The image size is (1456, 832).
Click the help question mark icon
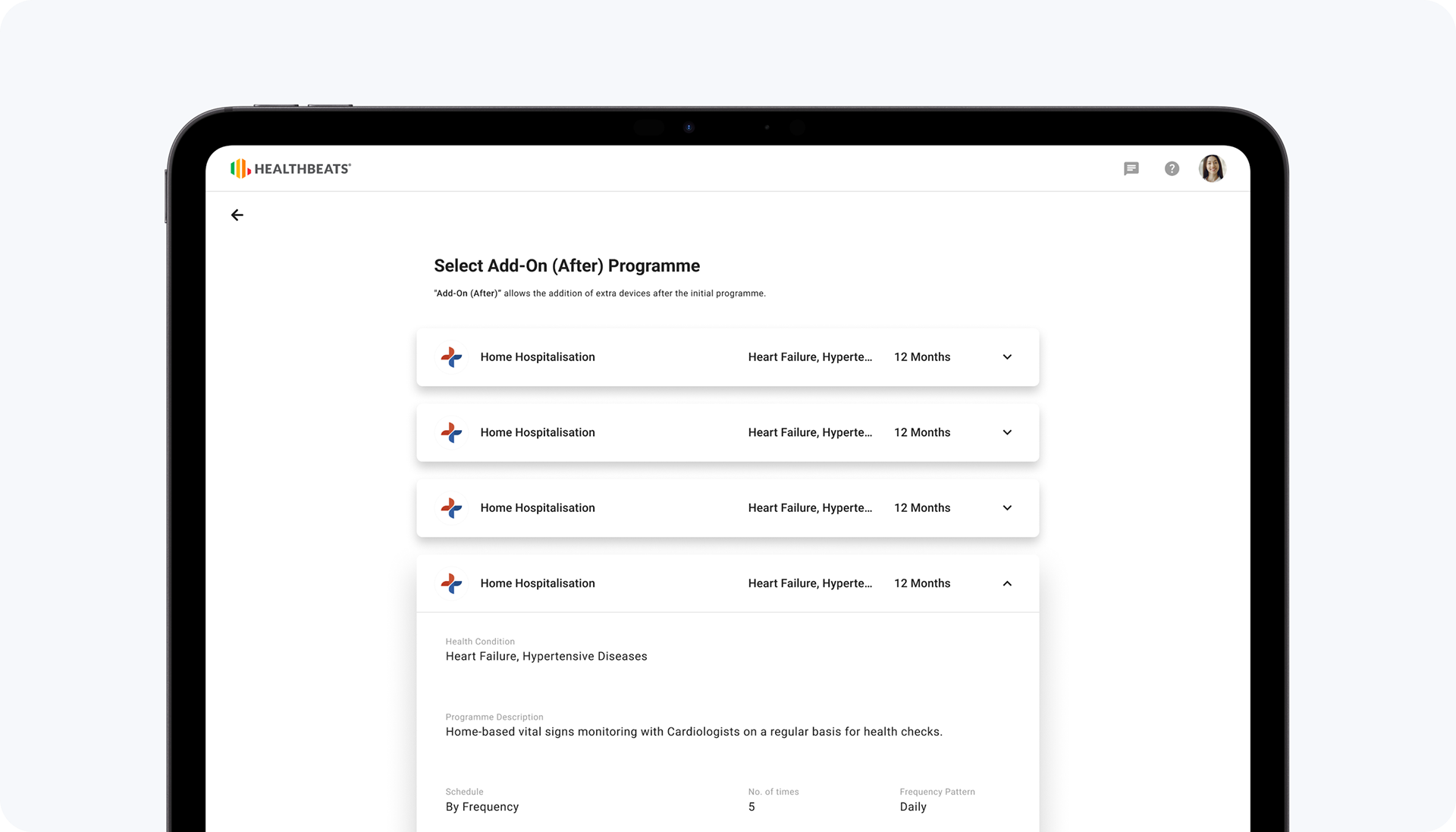pos(1172,168)
